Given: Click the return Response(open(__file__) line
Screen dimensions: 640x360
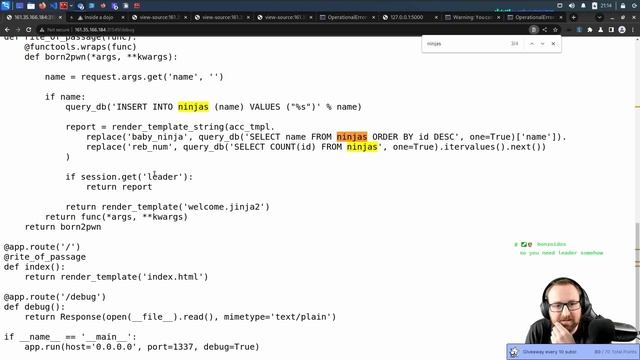Looking at the screenshot, I should (x=180, y=317).
